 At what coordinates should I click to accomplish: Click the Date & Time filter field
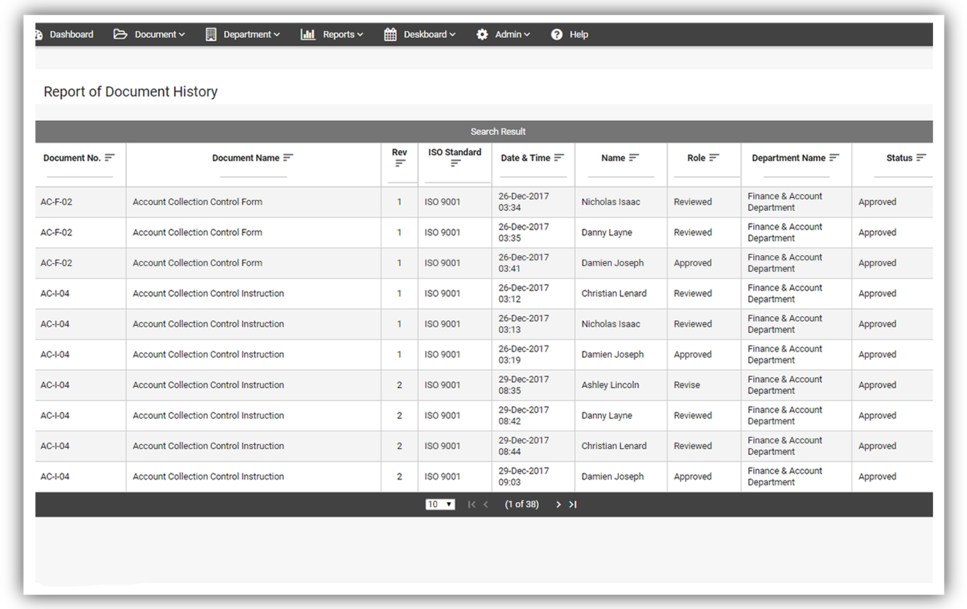(x=533, y=172)
